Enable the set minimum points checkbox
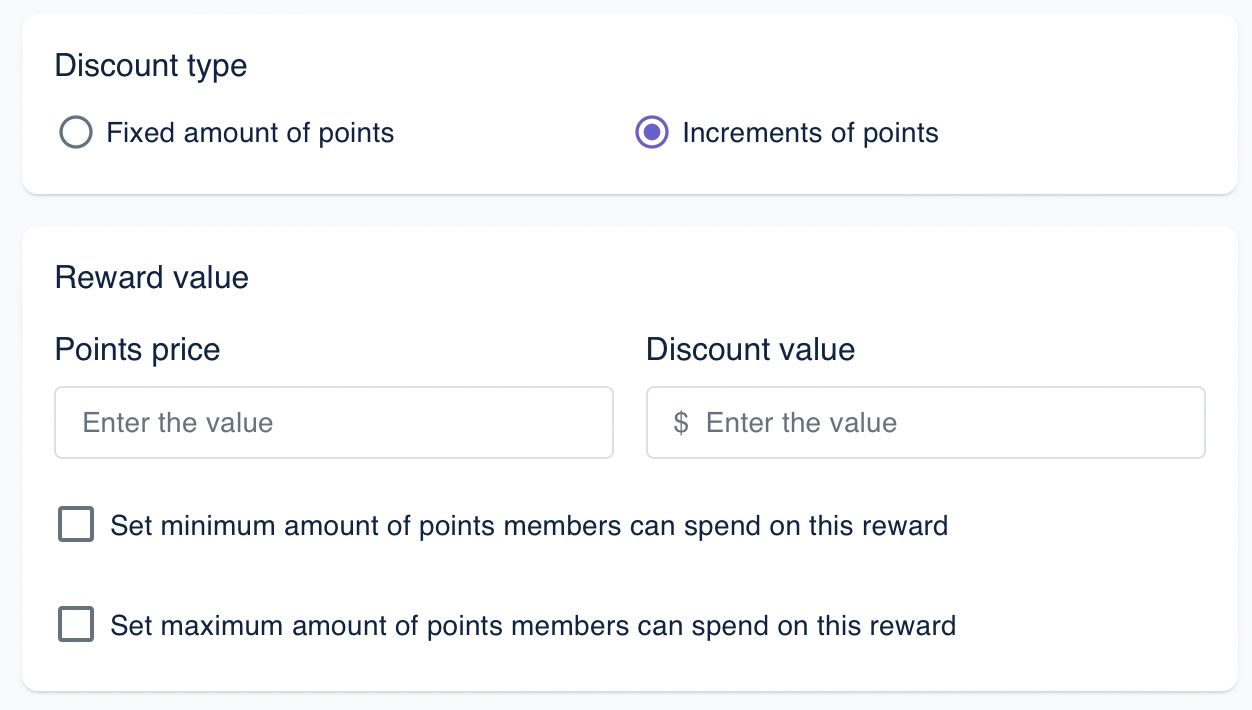1252x710 pixels. 76,525
